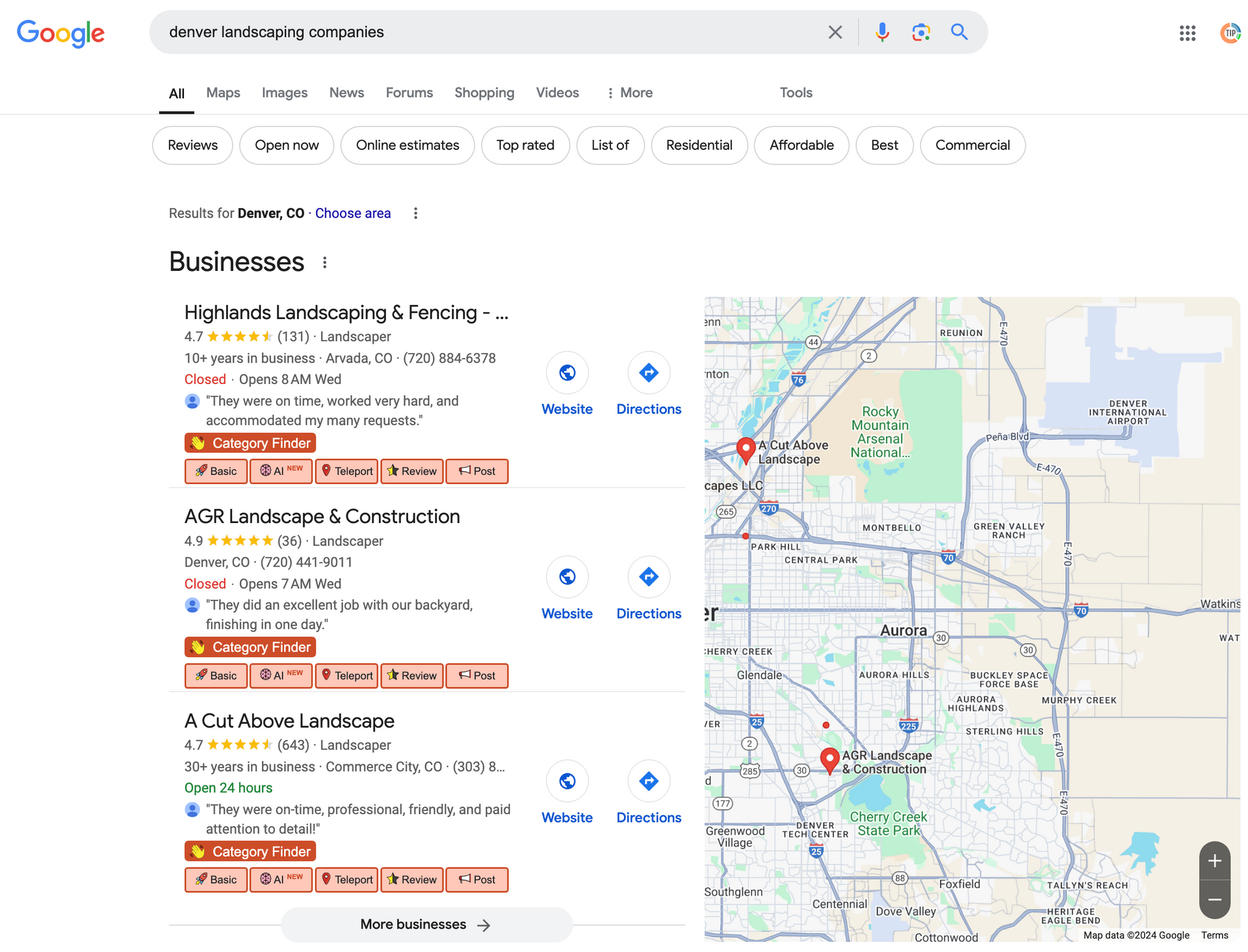Switch to the Shopping tab
This screenshot has height=952, width=1248.
[x=484, y=93]
